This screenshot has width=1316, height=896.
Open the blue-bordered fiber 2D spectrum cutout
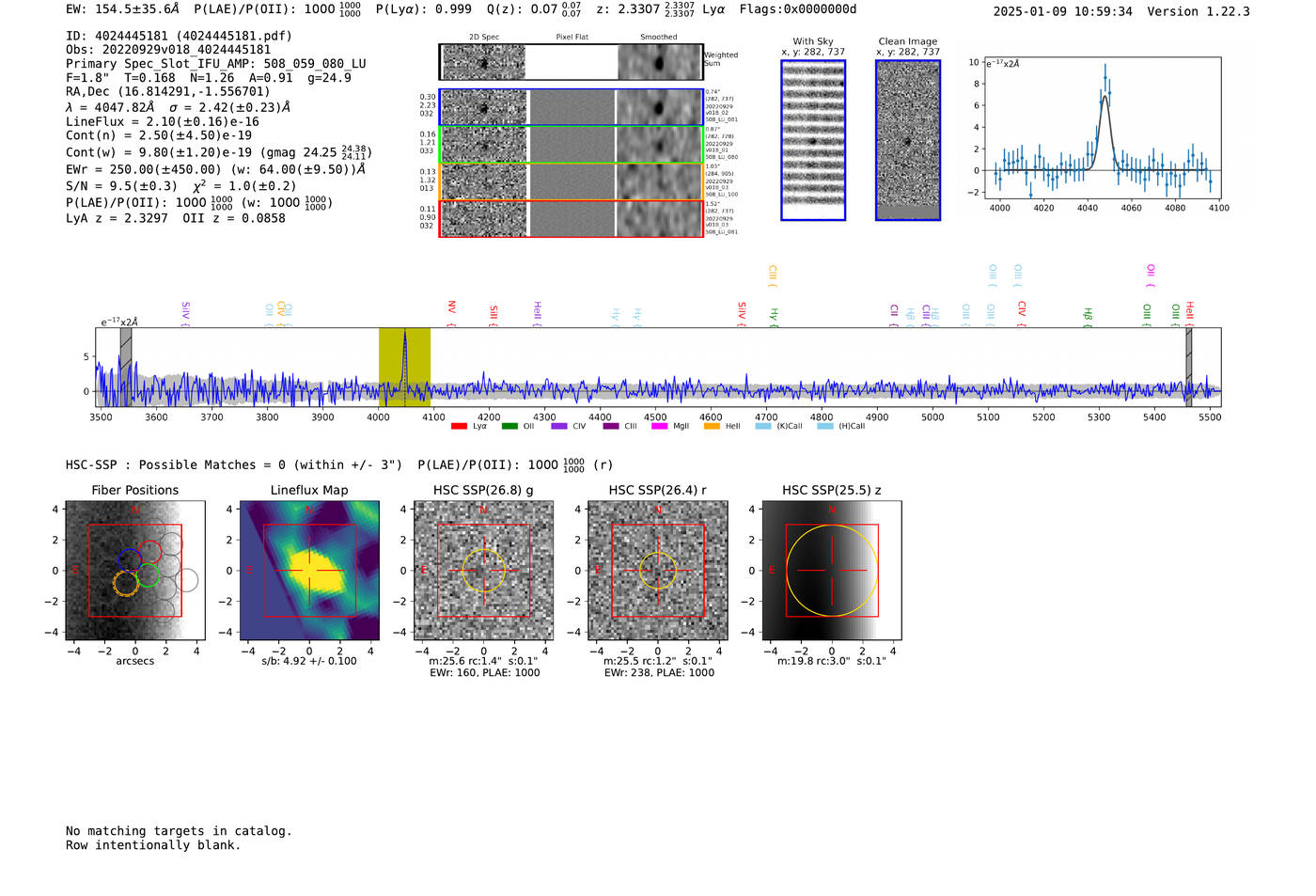[x=484, y=107]
